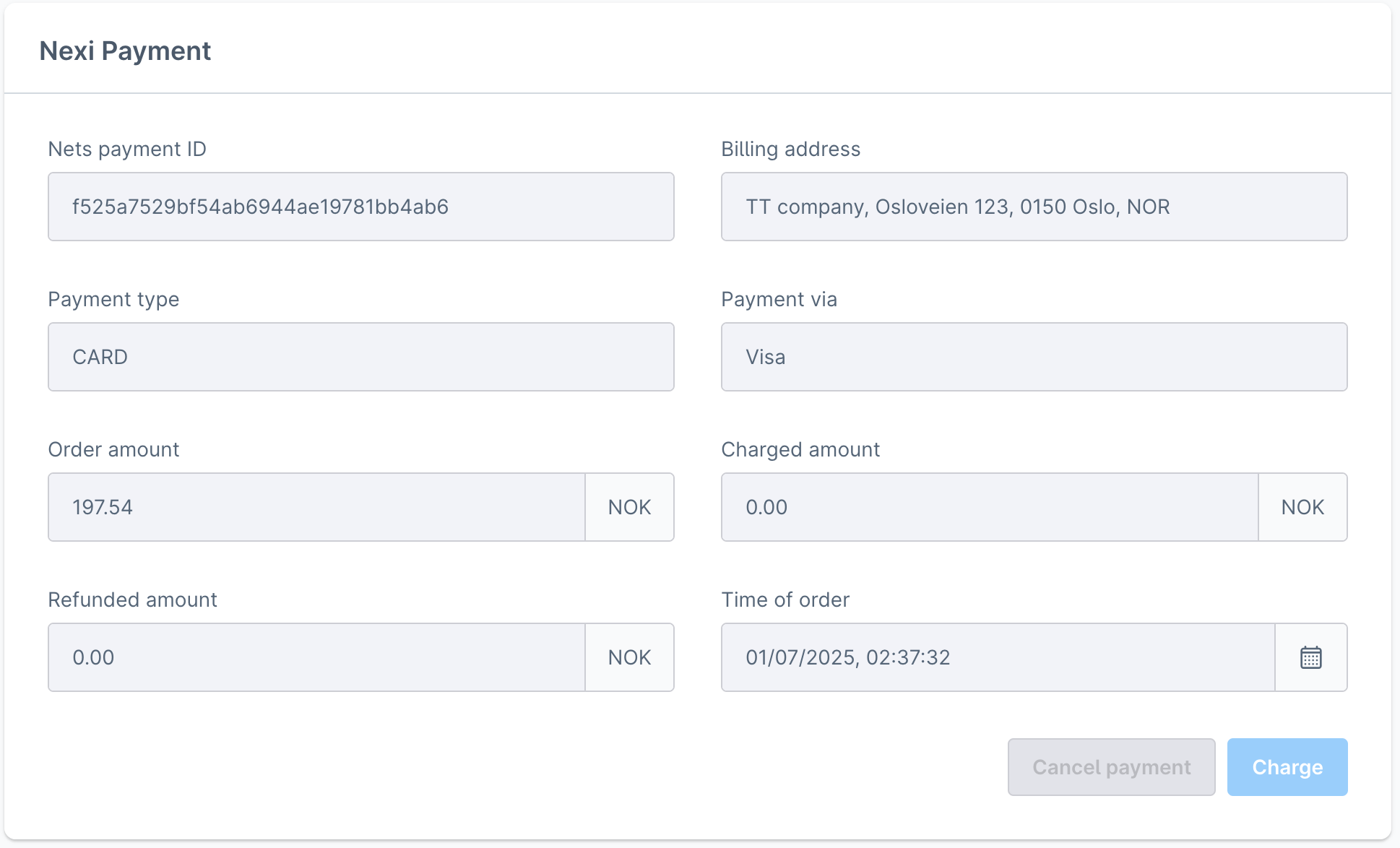Click the Order amount 197.54 field
The image size is (1400, 848).
(x=316, y=507)
